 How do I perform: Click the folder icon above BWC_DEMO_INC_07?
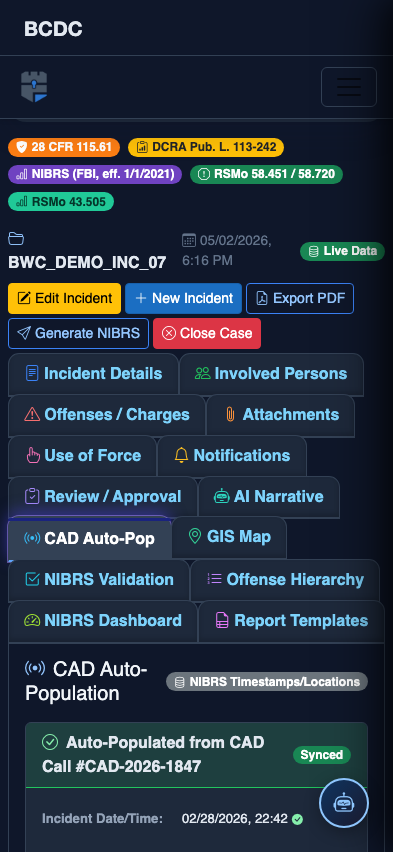[x=16, y=239]
